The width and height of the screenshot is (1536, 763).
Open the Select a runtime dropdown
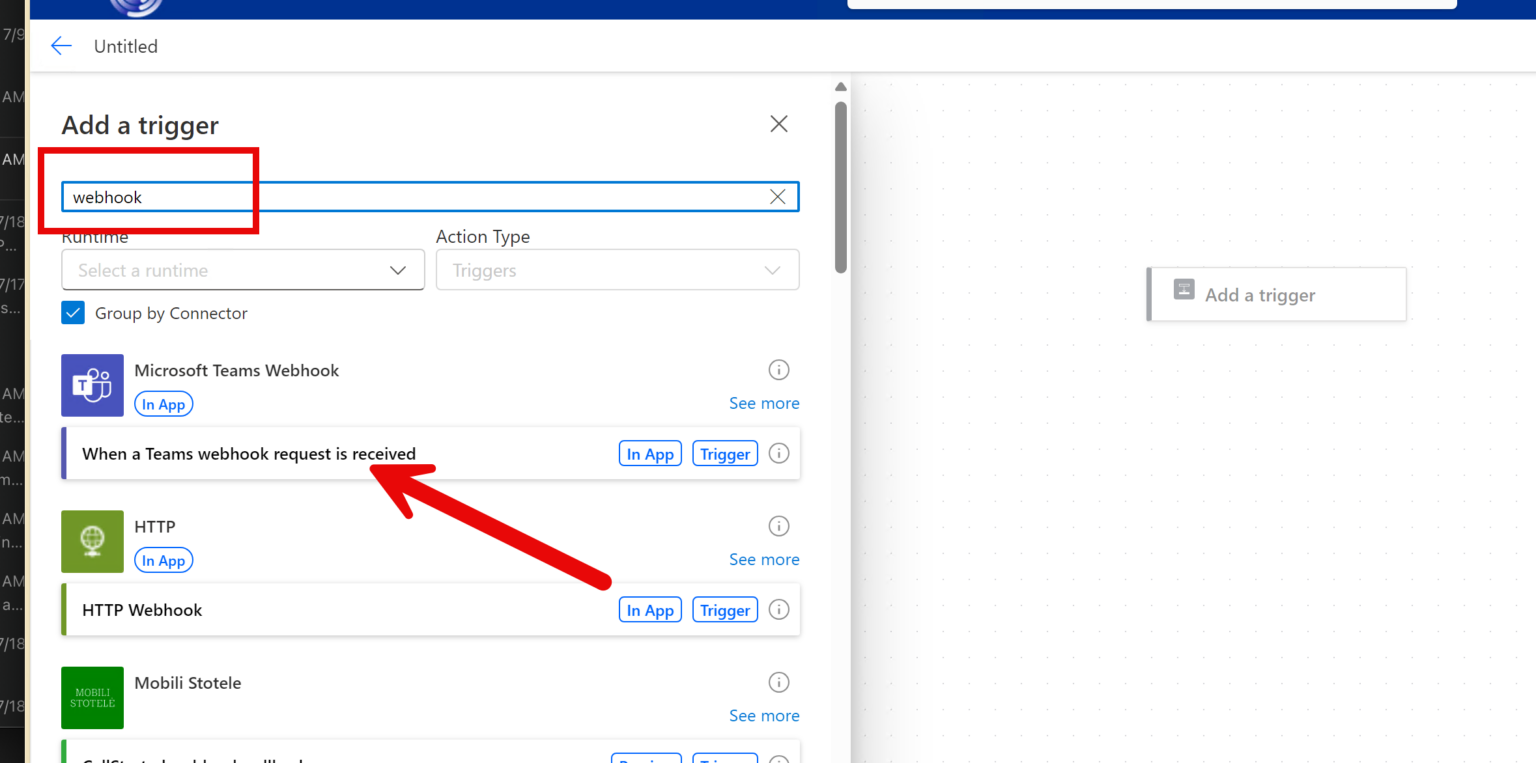pos(243,270)
